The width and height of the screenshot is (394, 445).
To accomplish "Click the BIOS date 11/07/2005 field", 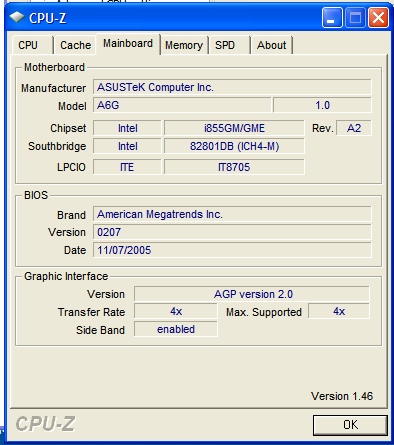I will coord(232,250).
